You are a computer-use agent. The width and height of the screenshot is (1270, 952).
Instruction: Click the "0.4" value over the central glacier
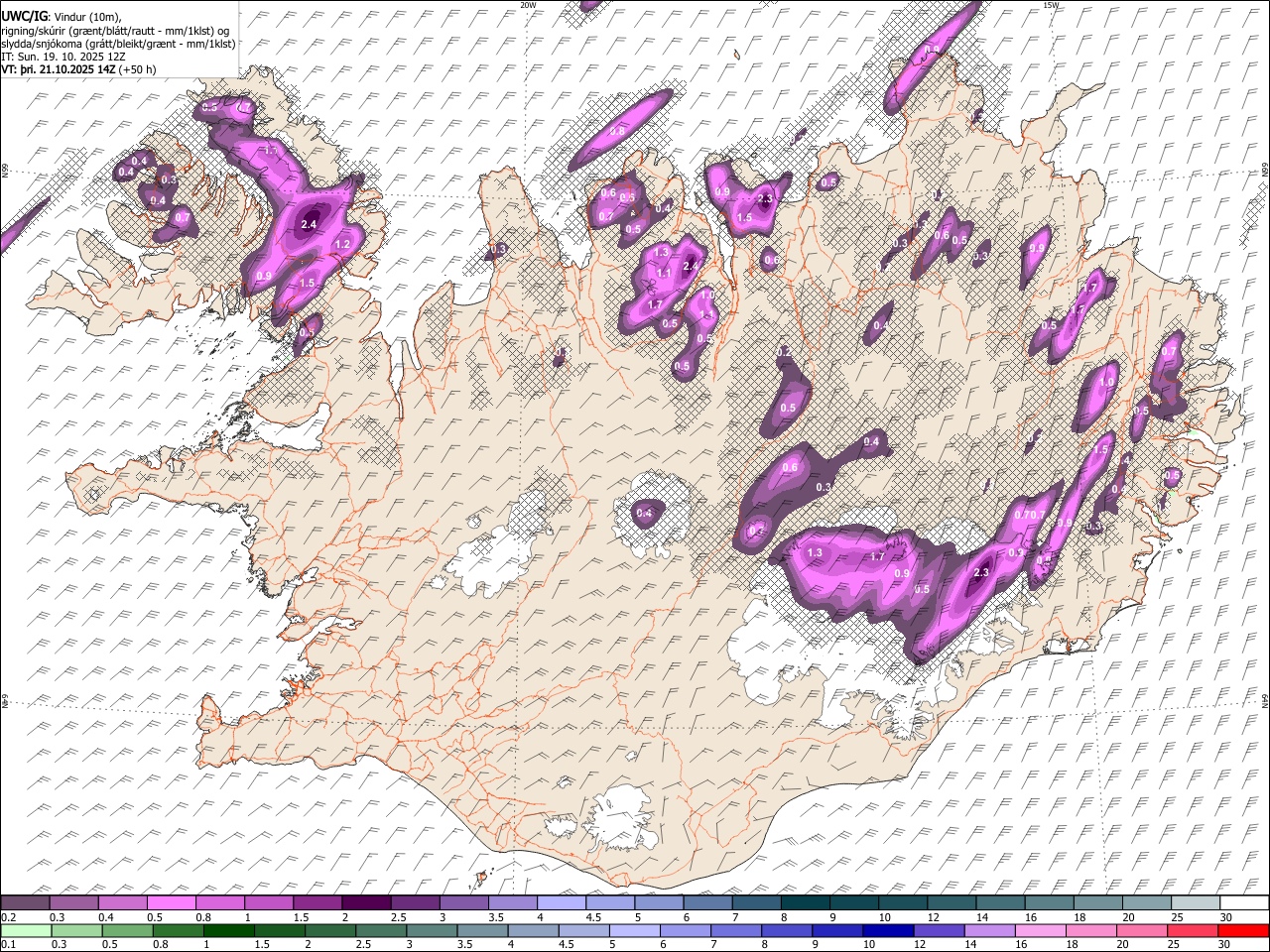(x=645, y=513)
